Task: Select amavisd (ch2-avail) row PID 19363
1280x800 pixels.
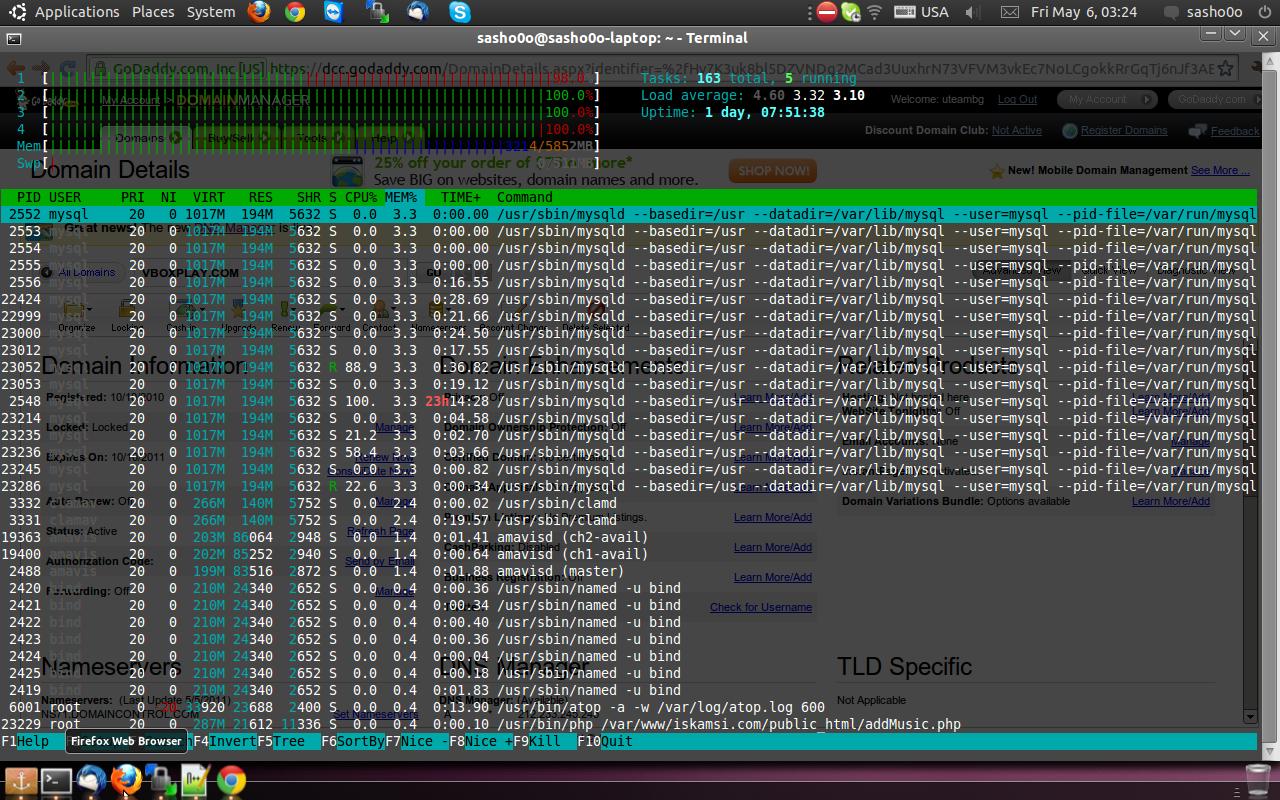Action: pos(628,537)
